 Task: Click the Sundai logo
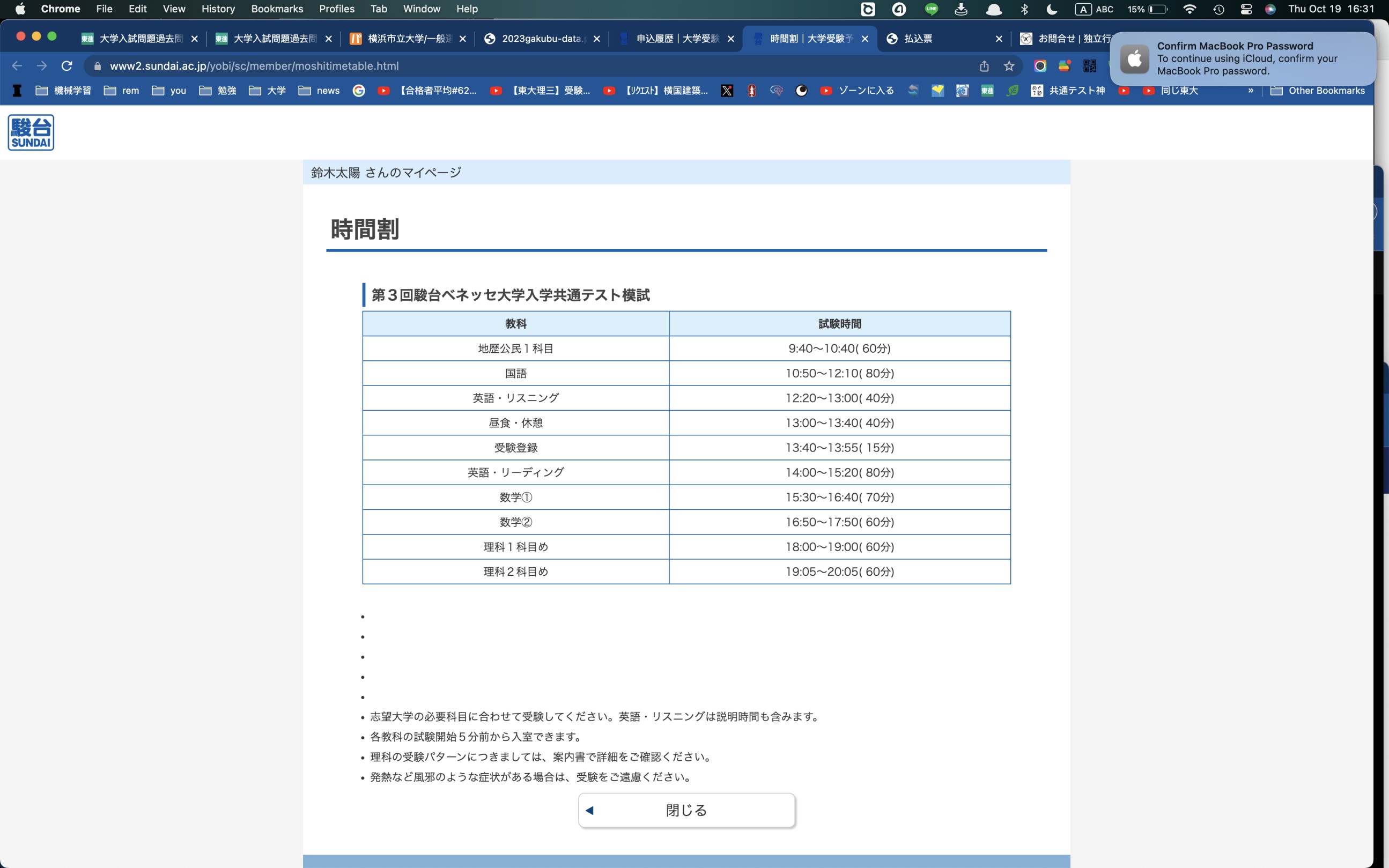pyautogui.click(x=31, y=132)
